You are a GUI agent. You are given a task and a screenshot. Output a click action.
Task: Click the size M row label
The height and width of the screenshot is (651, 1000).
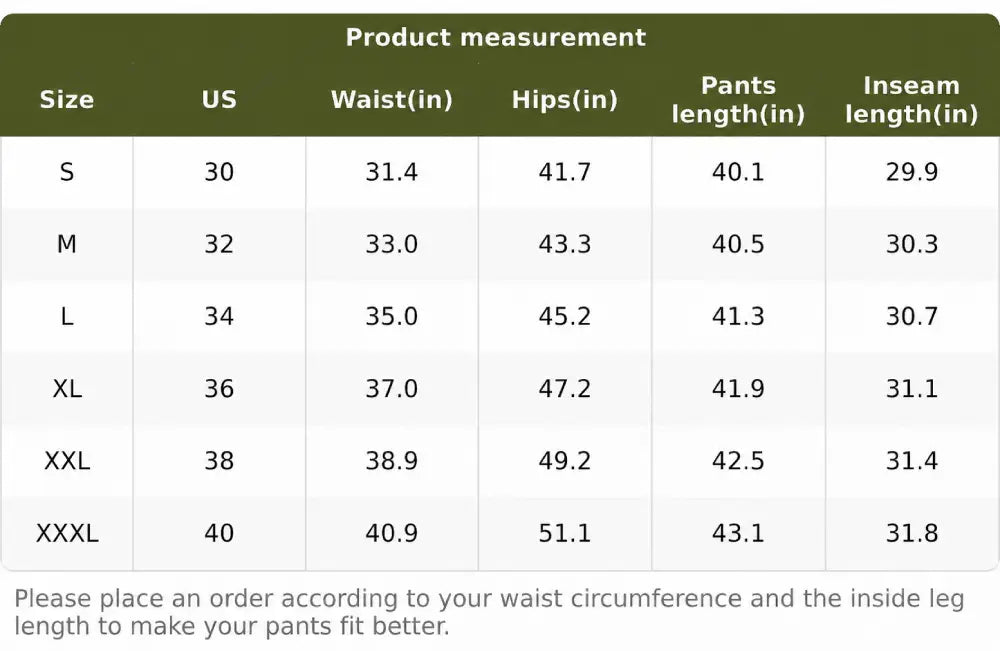67,244
